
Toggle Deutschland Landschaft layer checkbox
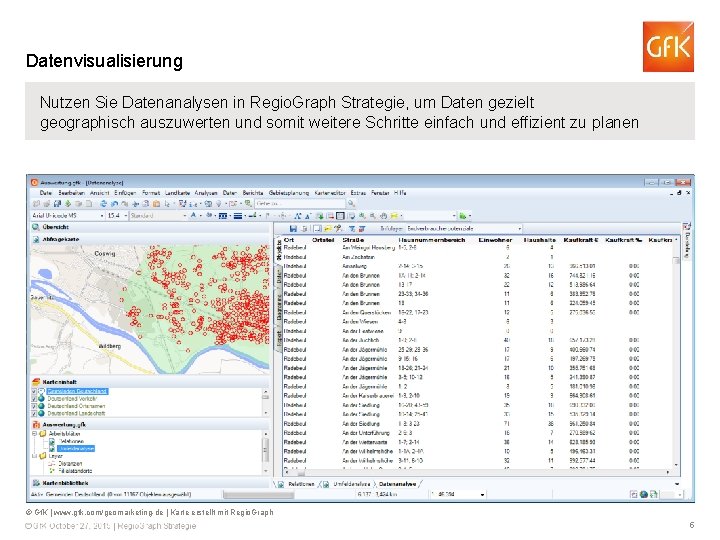34,413
